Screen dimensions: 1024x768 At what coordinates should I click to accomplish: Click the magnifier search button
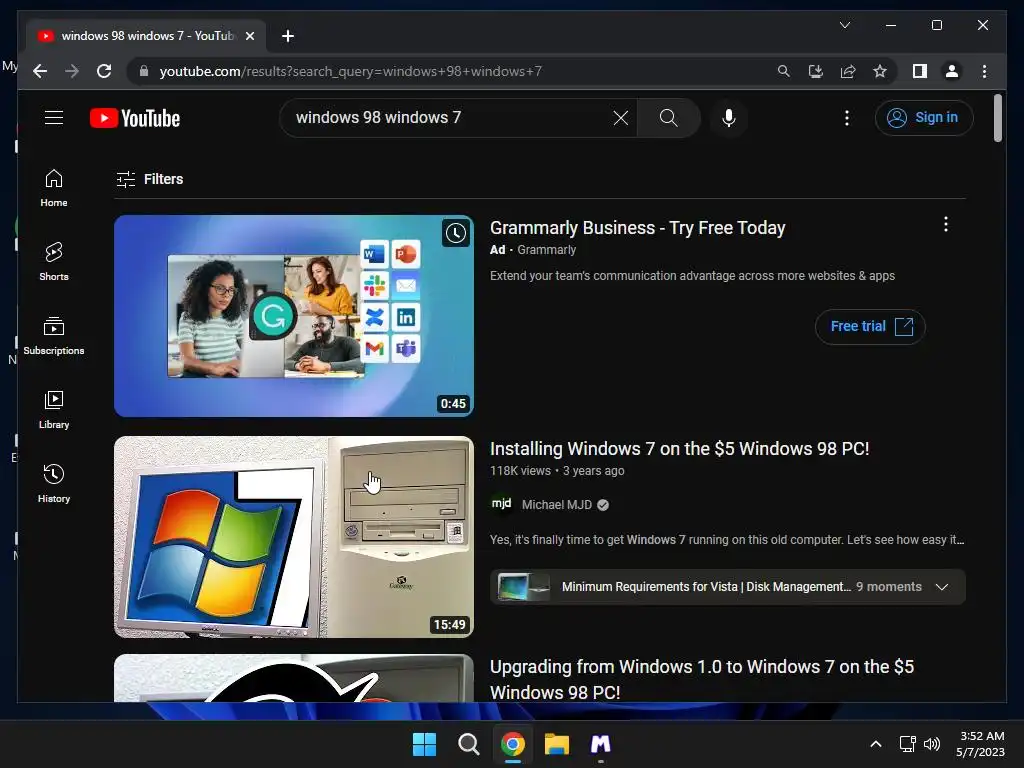[668, 118]
